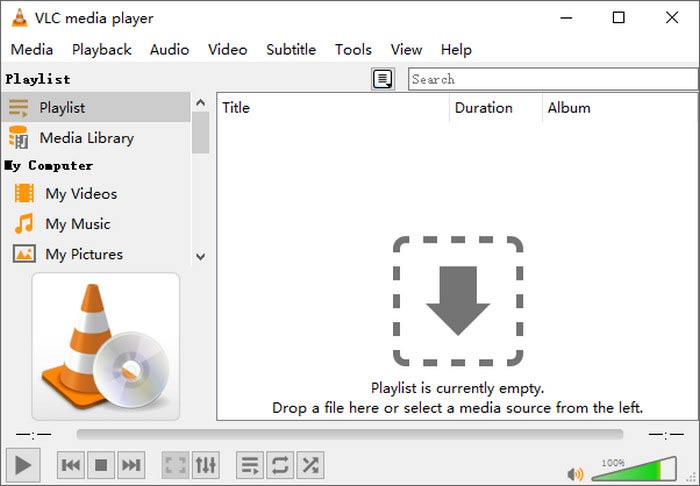Screen dimensions: 700x486
Task: Open the Tools menu
Action: [353, 50]
